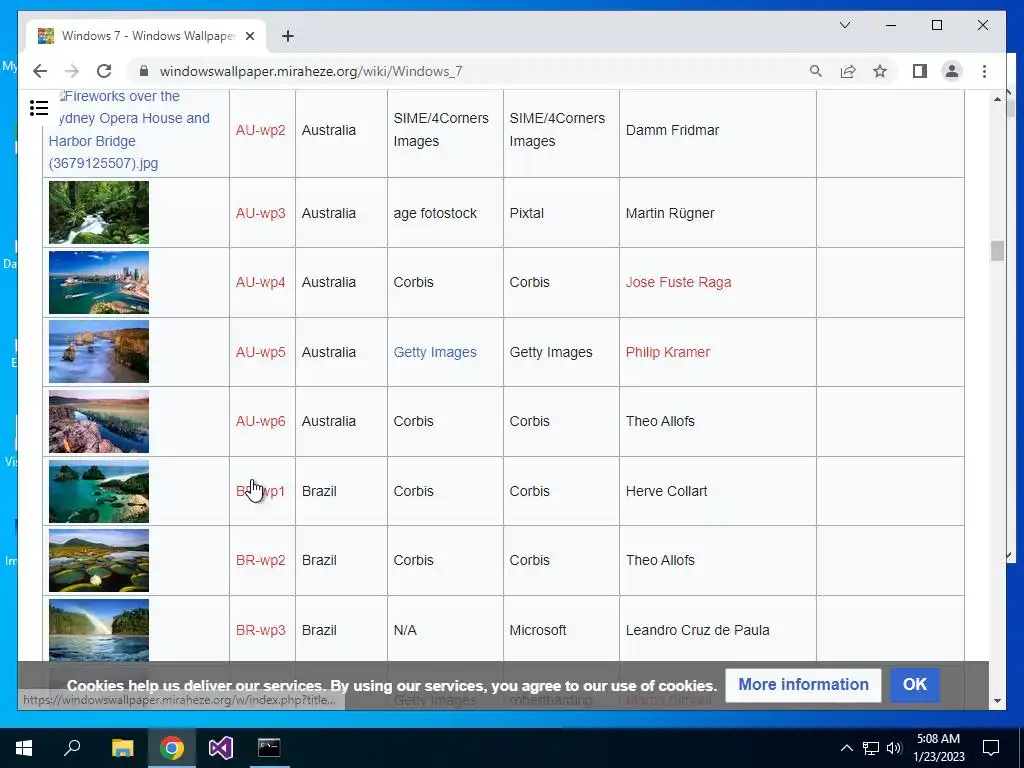Viewport: 1024px width, 768px height.
Task: Open the AU-wp2 link
Action: point(261,130)
